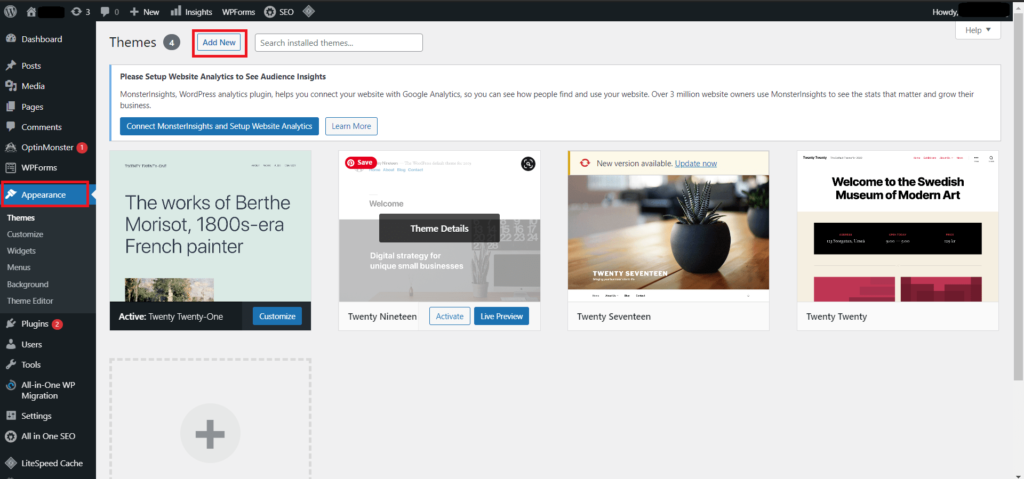Click the plus icon to add new theme
Viewport: 1024px width, 479px height.
point(210,434)
